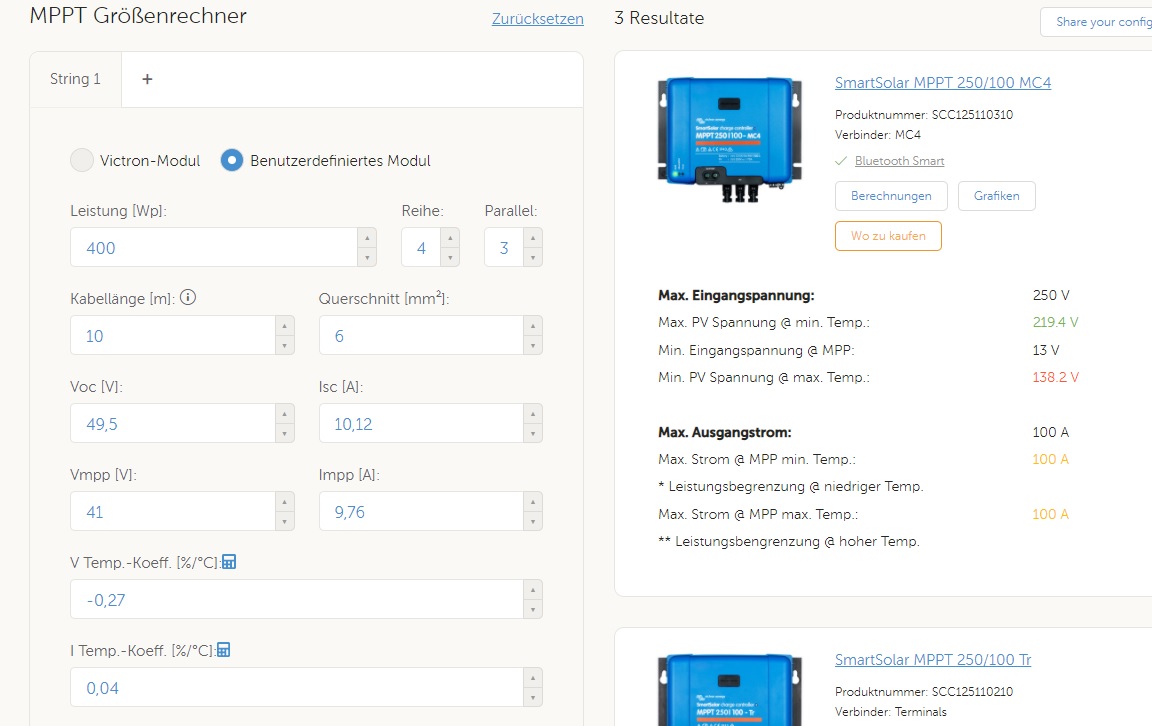Click the Wo zu kaufen button
The height and width of the screenshot is (726, 1152).
pyautogui.click(x=888, y=236)
